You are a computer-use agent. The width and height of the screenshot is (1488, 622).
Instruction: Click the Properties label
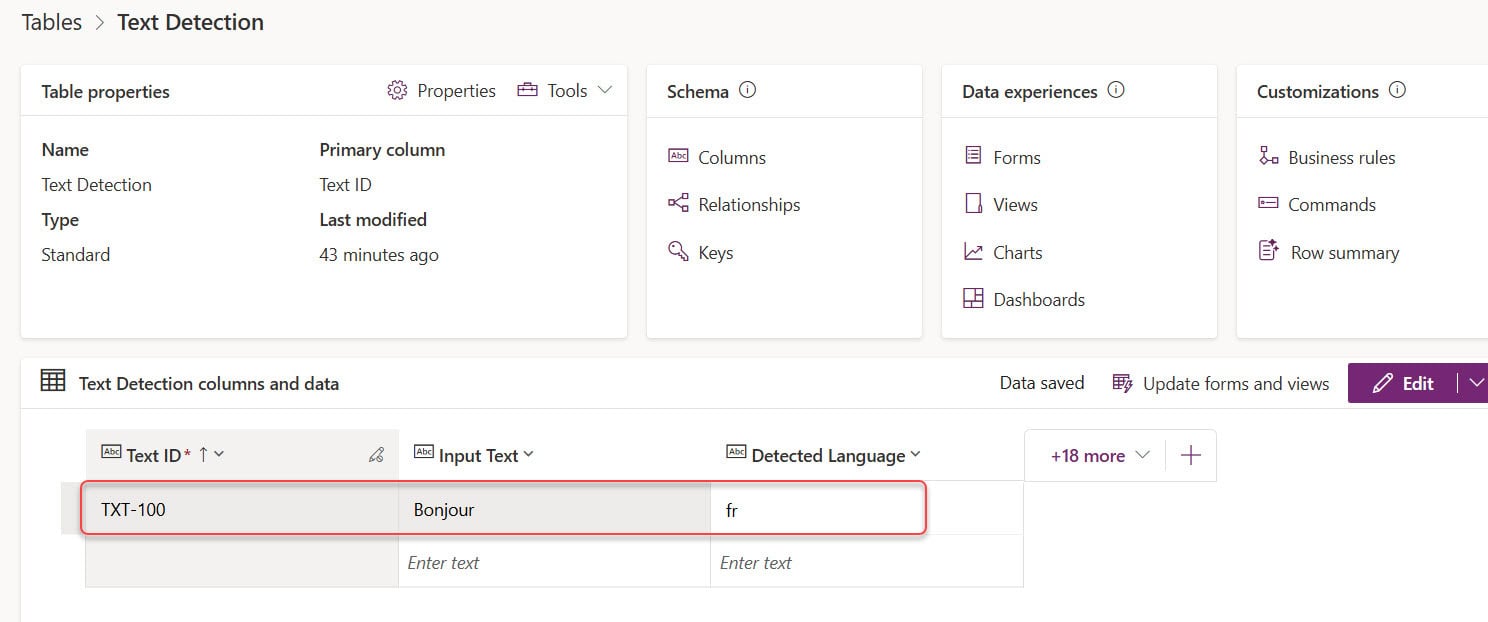click(457, 91)
